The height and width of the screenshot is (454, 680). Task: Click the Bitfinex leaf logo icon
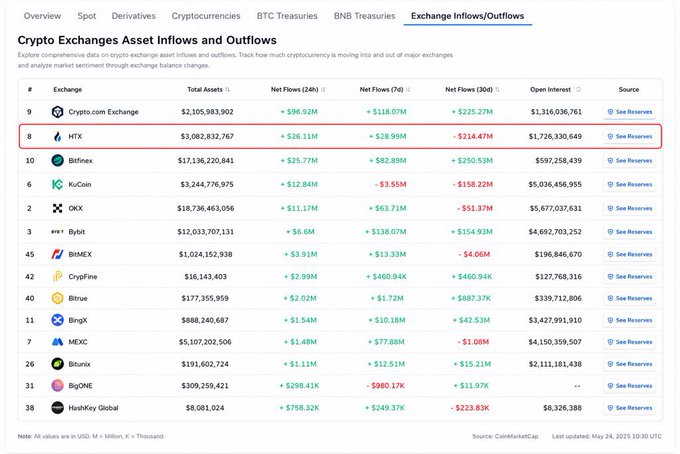coord(57,160)
